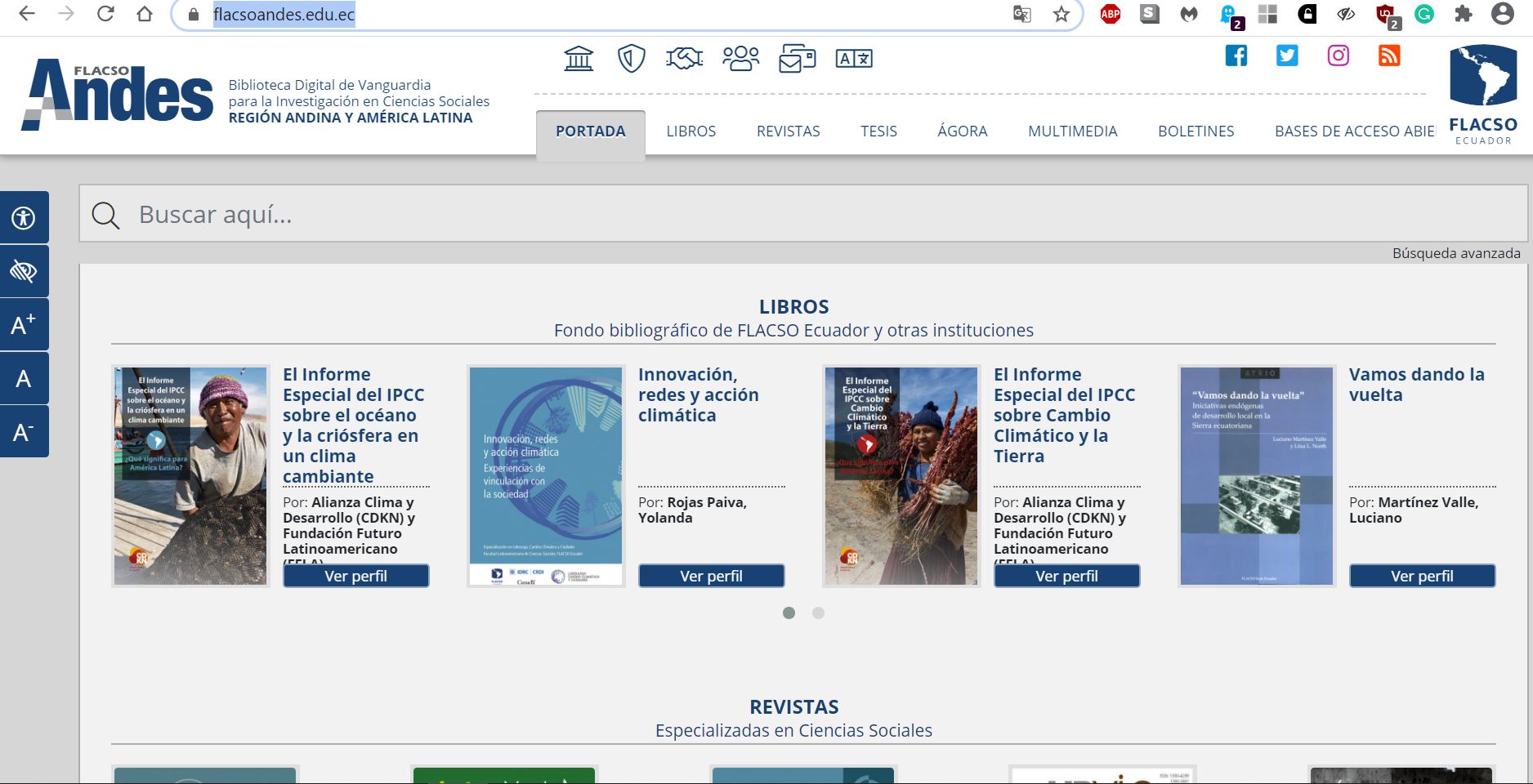
Task: Switch to second carousel page dot
Action: [818, 612]
